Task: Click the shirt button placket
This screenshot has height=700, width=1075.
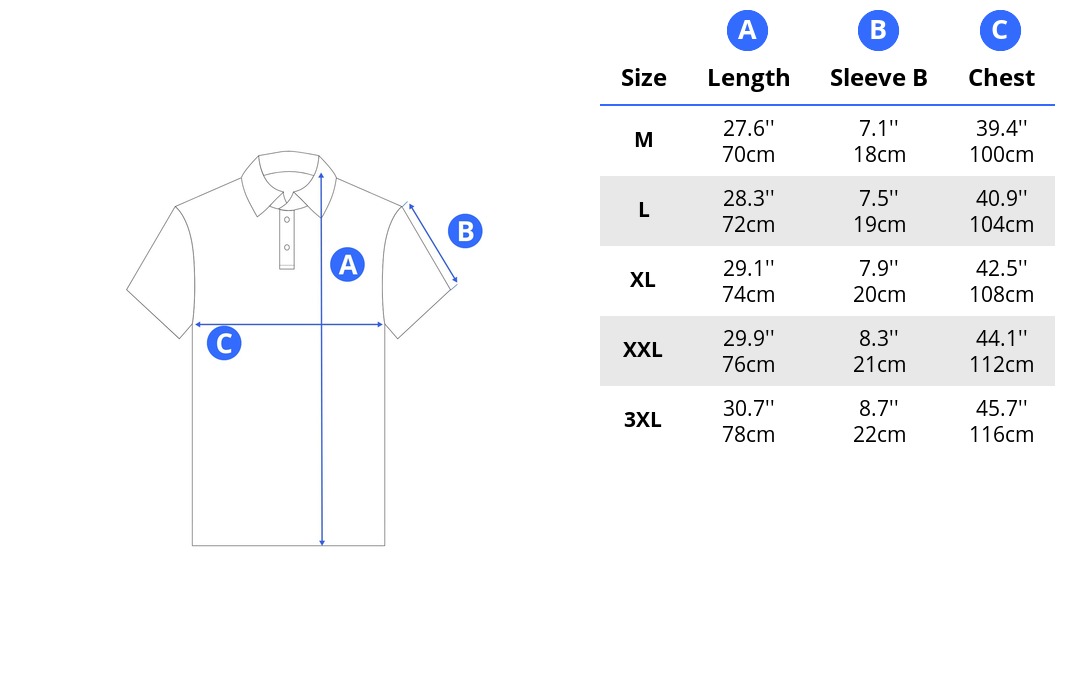Action: (x=287, y=239)
